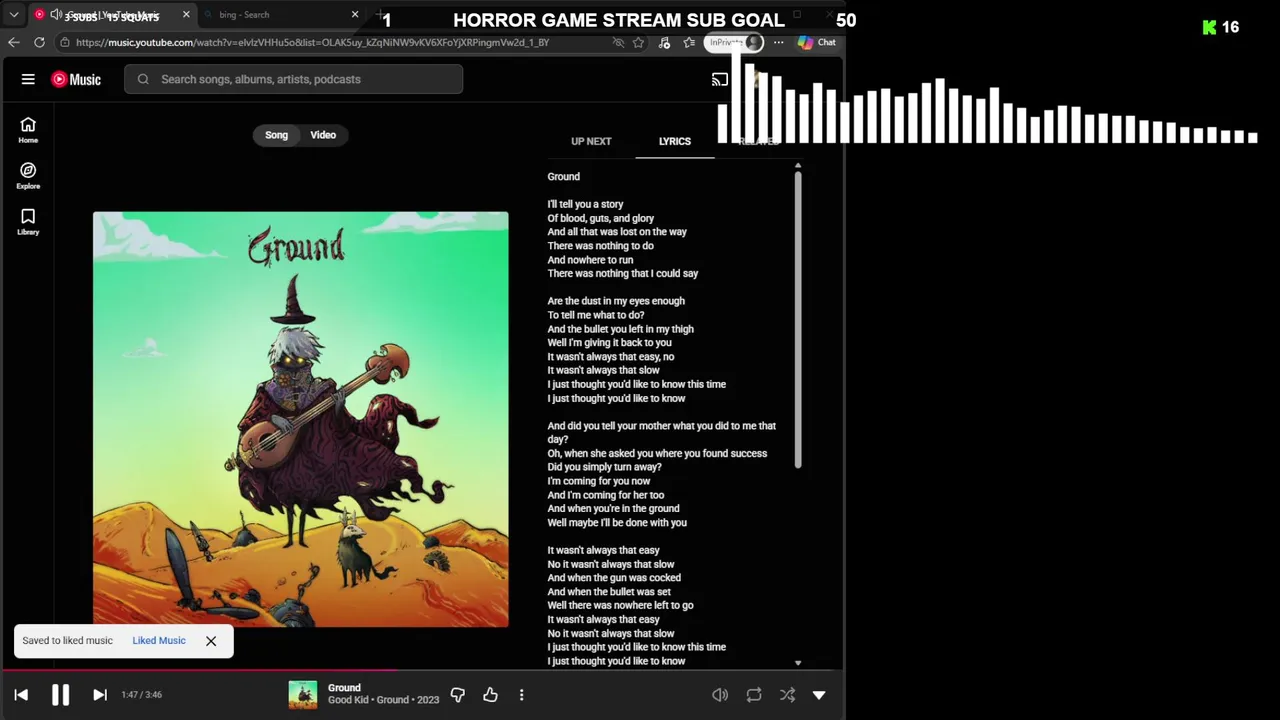The height and width of the screenshot is (720, 1280).
Task: Click the 1:47 / 3:46 time display
Action: pyautogui.click(x=141, y=695)
